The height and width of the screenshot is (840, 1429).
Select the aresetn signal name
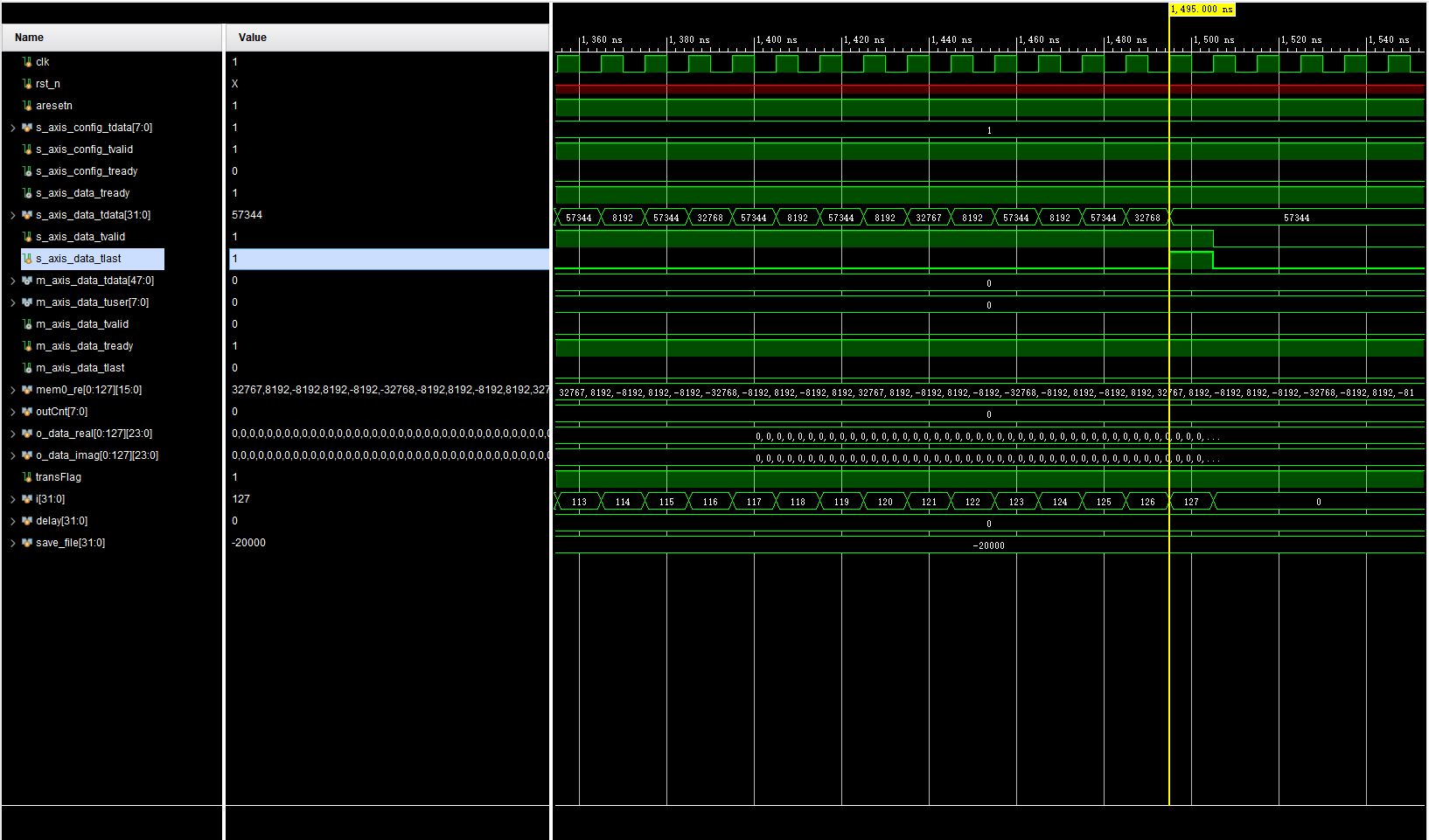click(x=54, y=106)
